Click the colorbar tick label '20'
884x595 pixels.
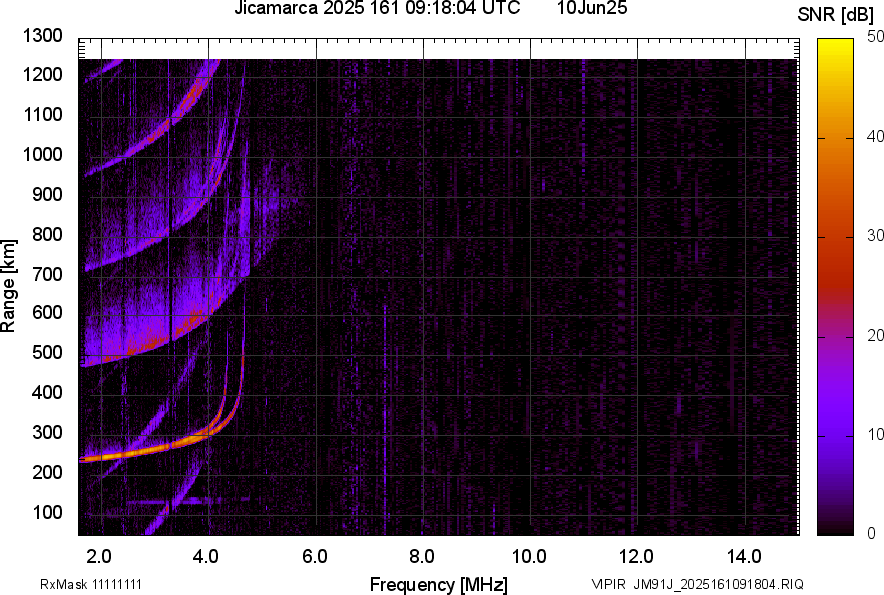pos(876,336)
